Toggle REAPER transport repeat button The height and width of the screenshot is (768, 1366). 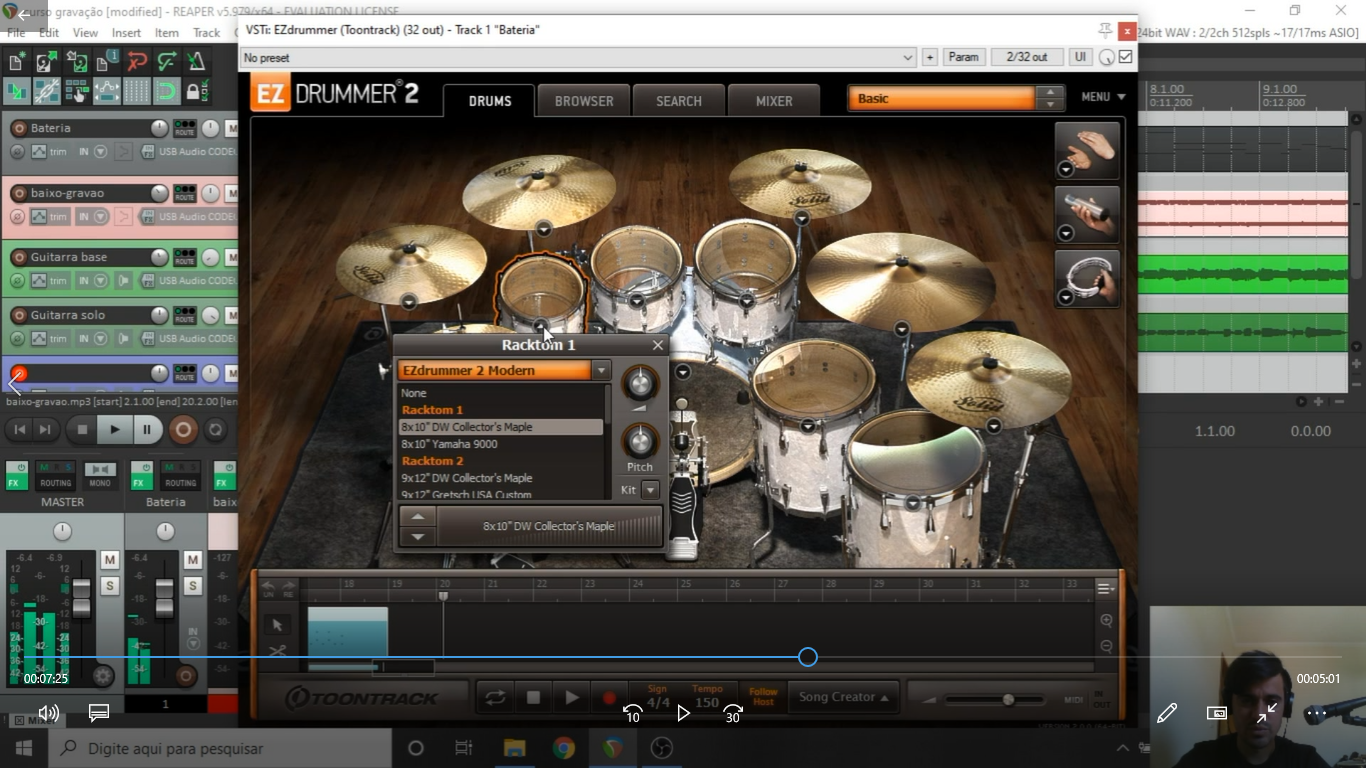214,430
